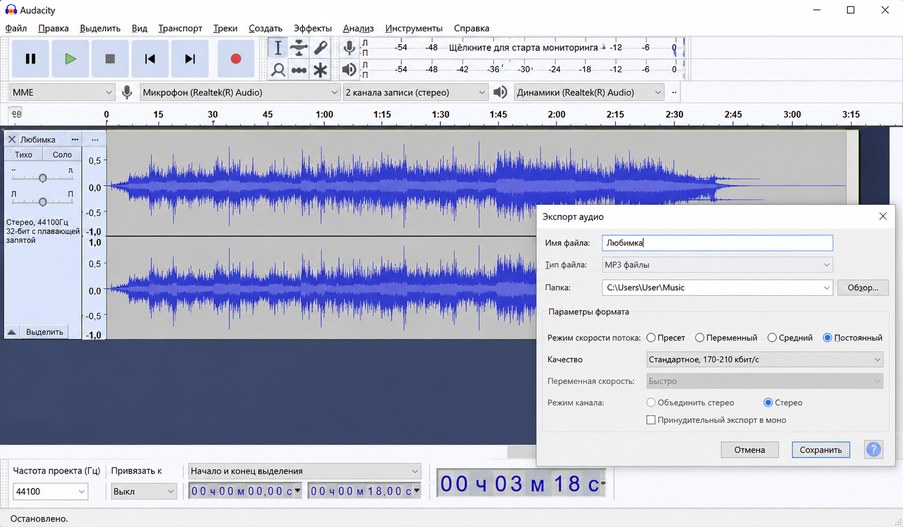Select the Draw pencil tool
Image resolution: width=903 pixels, height=527 pixels.
click(320, 48)
